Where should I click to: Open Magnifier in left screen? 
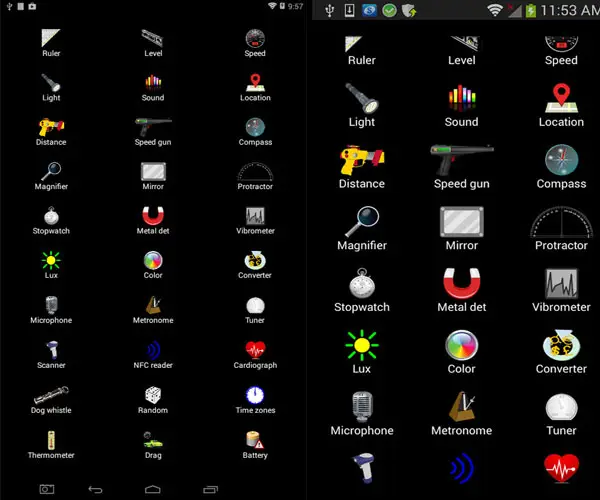pyautogui.click(x=51, y=176)
